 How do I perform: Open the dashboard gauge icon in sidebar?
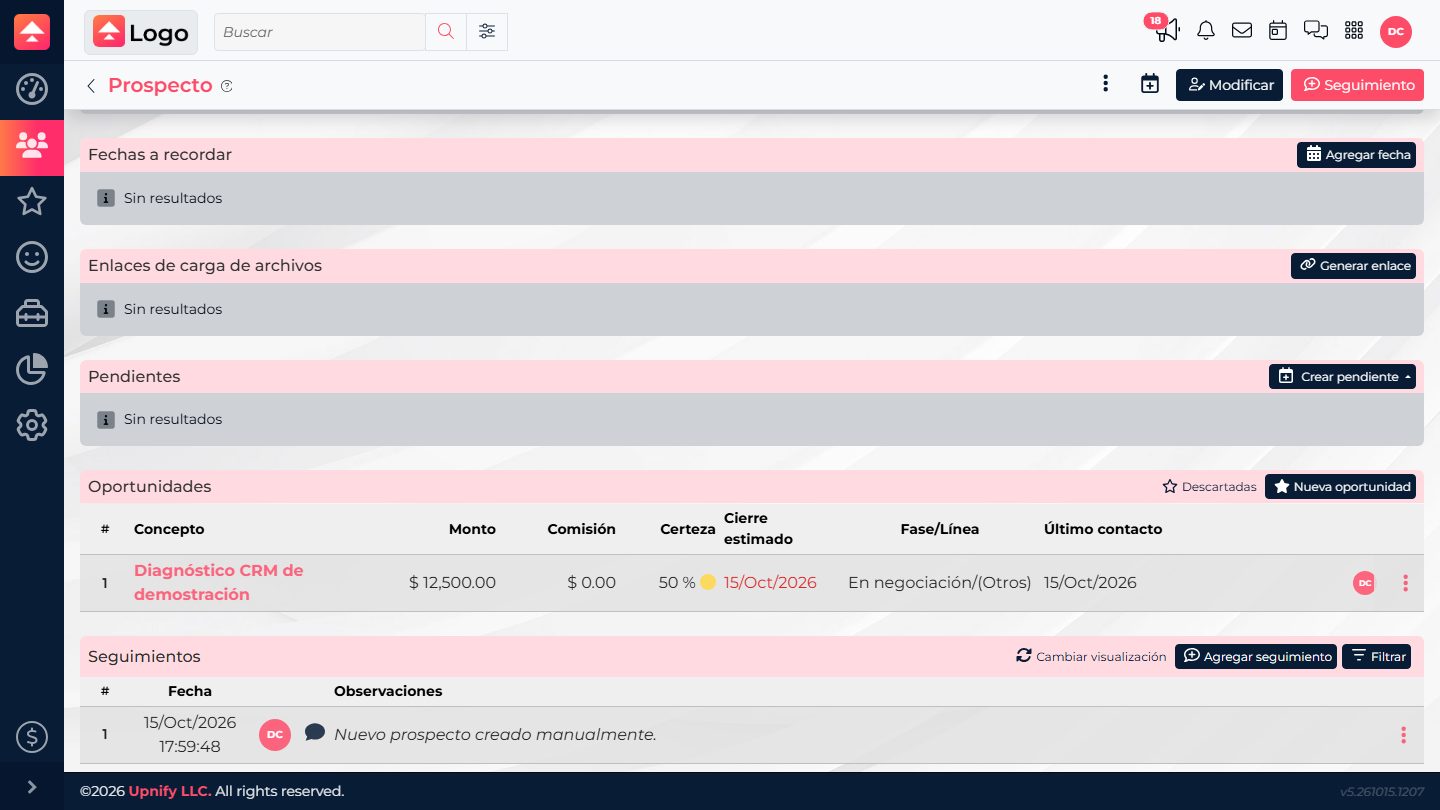click(x=32, y=89)
